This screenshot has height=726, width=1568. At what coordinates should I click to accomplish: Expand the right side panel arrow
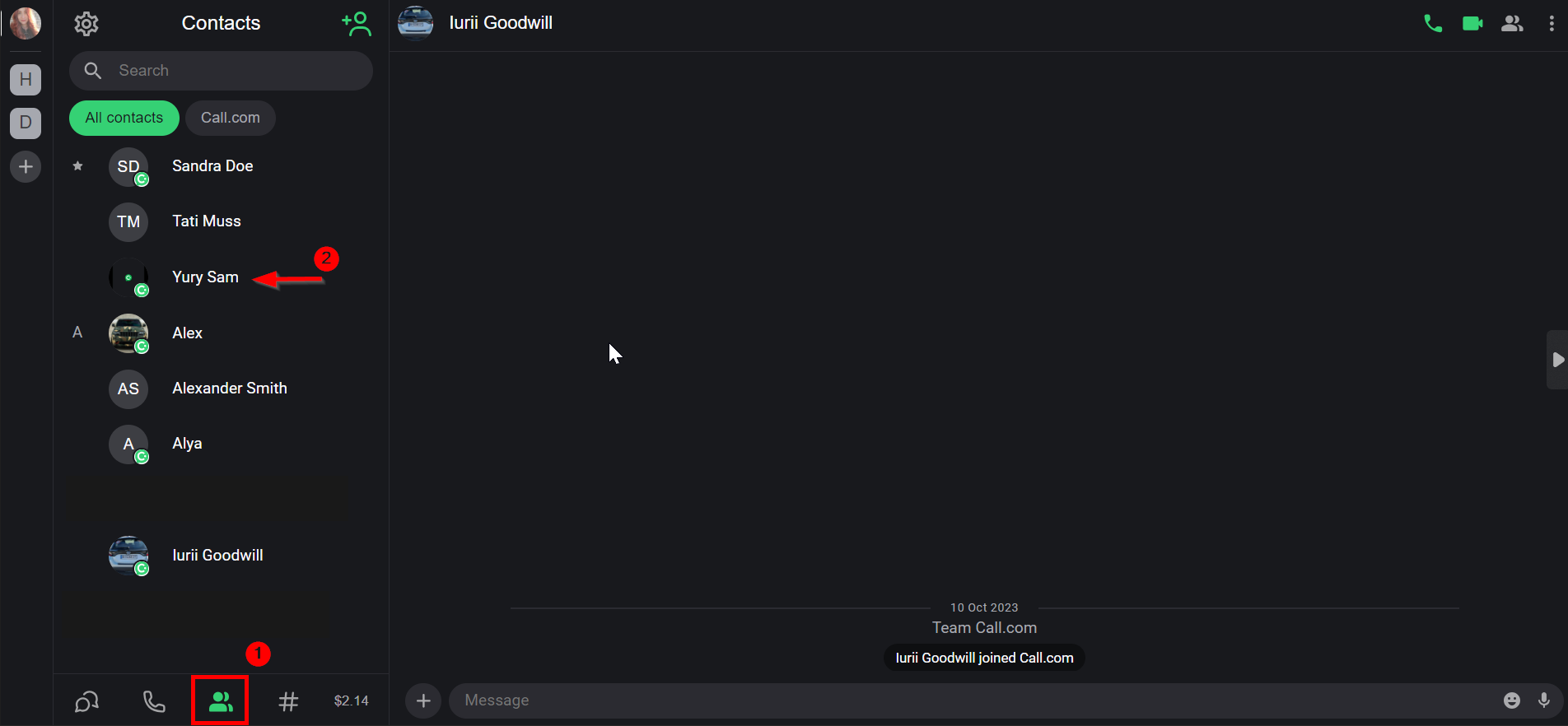(1557, 360)
